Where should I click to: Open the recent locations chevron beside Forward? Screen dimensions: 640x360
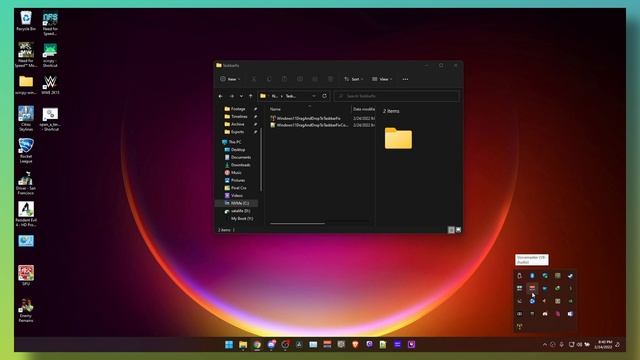(x=241, y=96)
